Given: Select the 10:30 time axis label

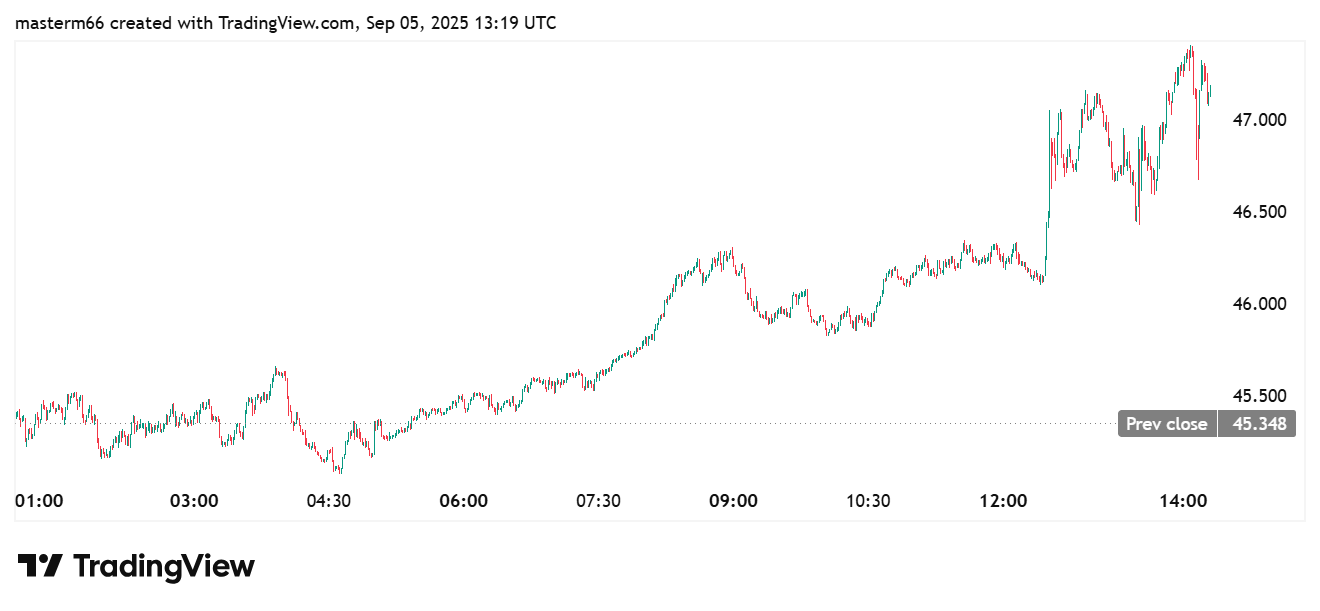Looking at the screenshot, I should coord(868,500).
